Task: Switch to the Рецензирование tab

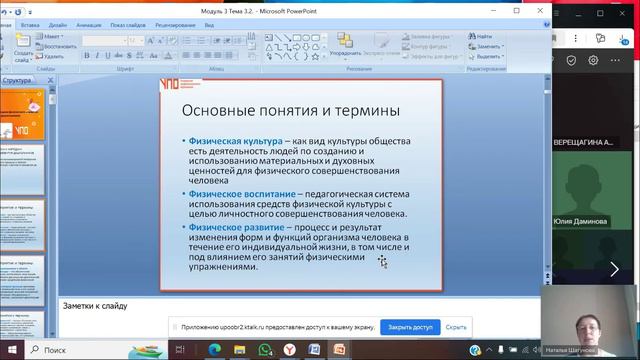Action: pos(175,25)
